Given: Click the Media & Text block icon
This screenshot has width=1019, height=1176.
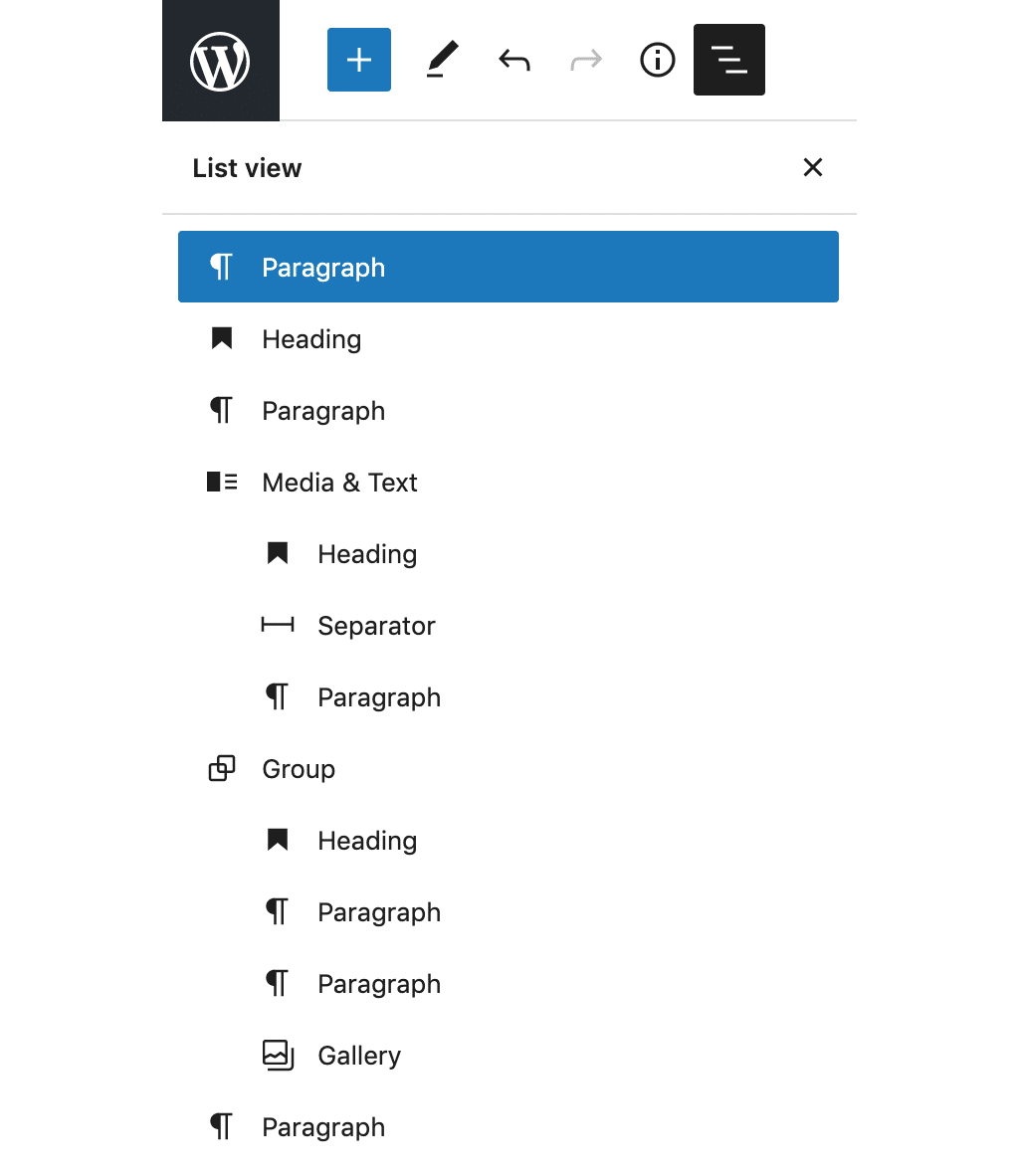Looking at the screenshot, I should click(x=221, y=482).
